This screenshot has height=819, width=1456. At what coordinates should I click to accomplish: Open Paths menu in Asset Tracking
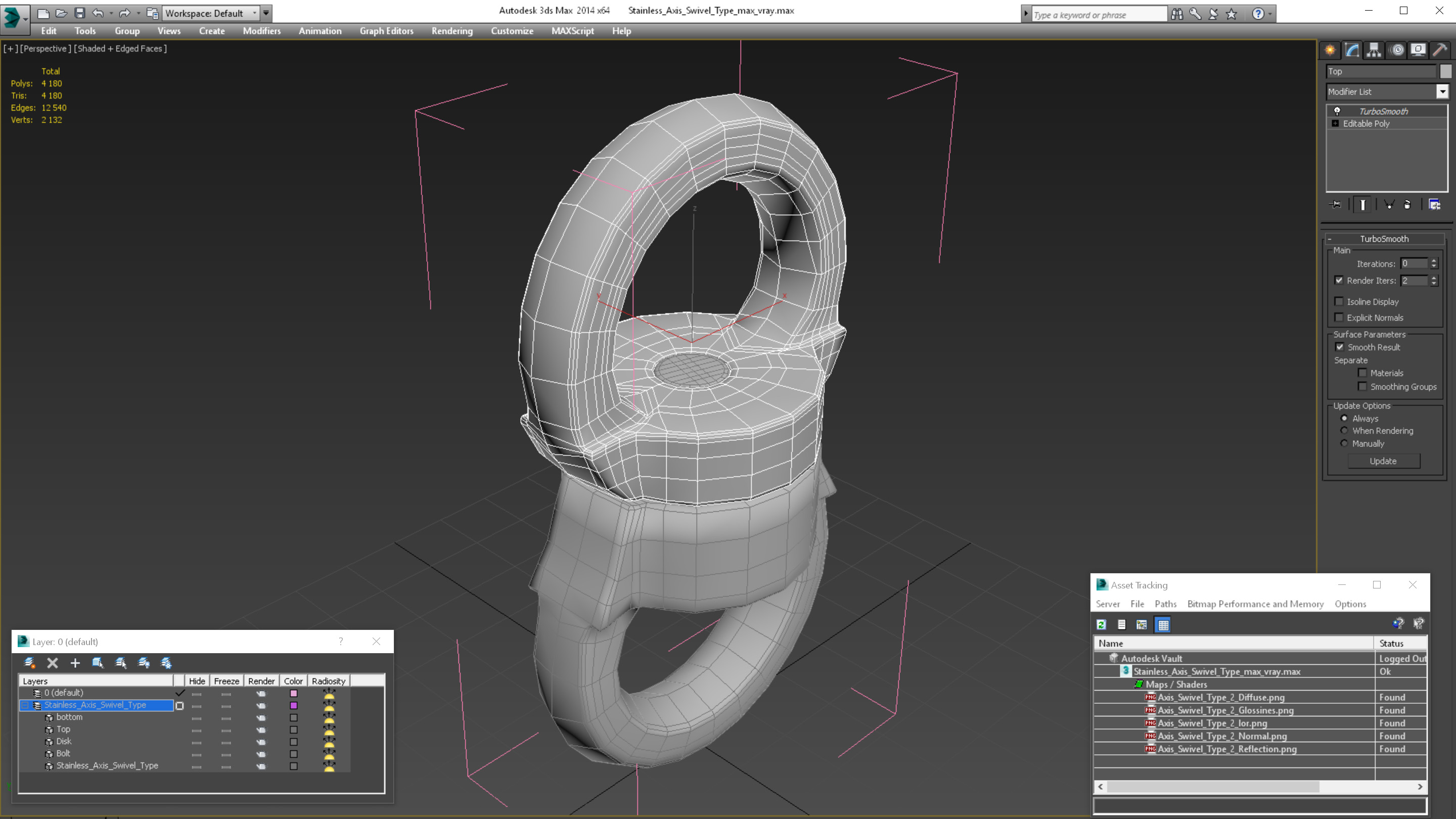pyautogui.click(x=1165, y=604)
